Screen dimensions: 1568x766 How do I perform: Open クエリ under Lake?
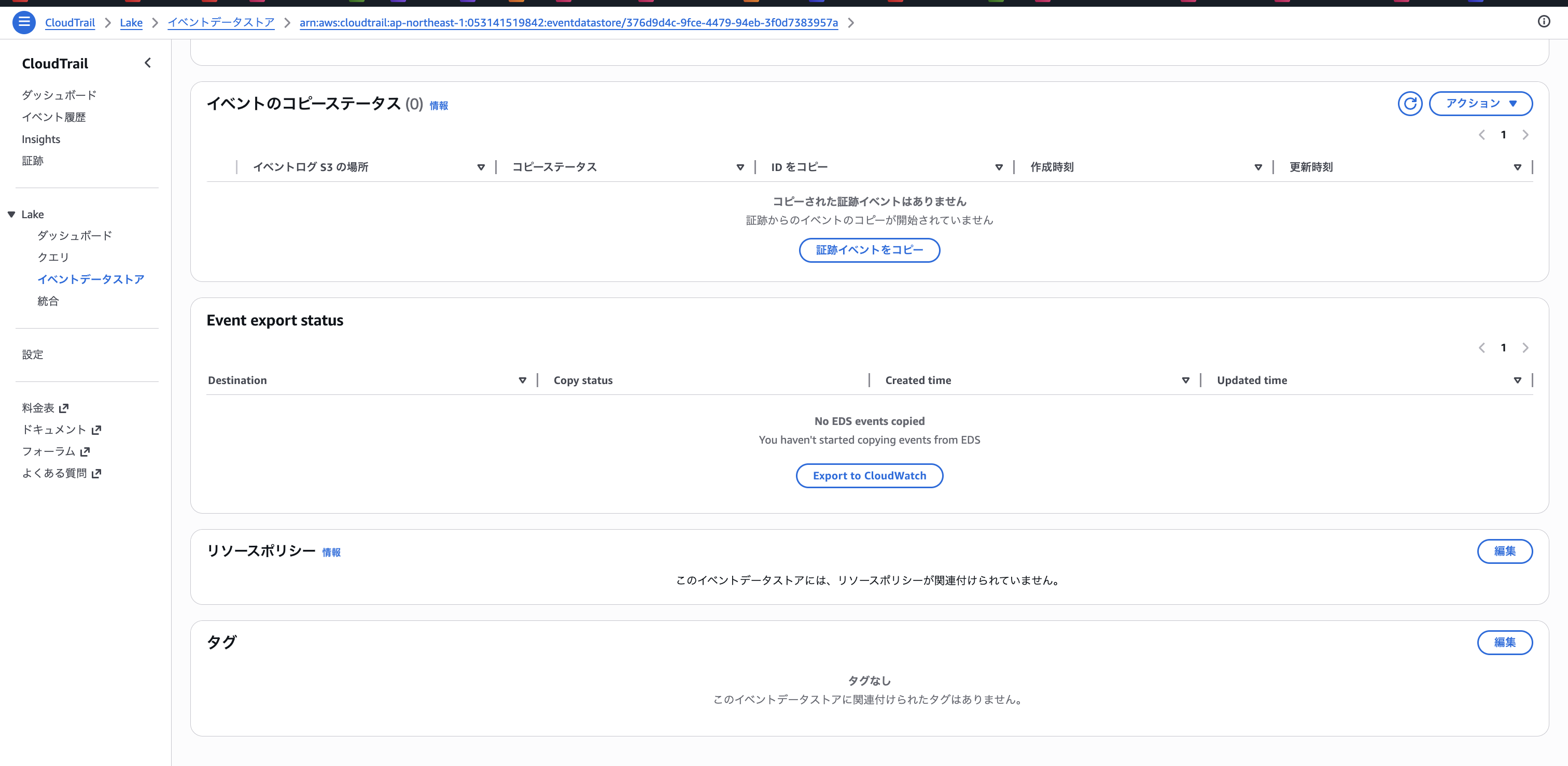click(x=53, y=258)
